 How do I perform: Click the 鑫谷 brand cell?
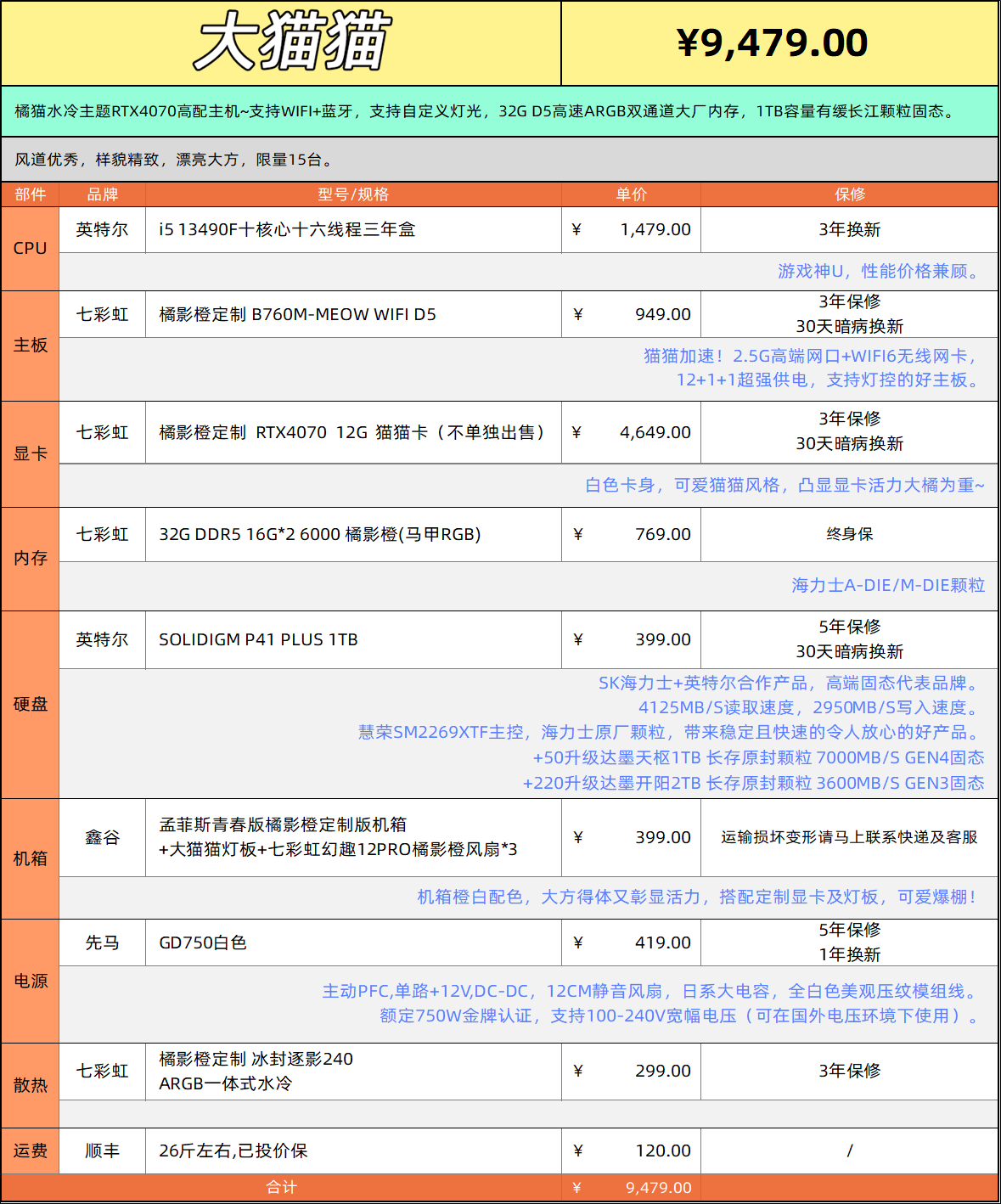102,837
